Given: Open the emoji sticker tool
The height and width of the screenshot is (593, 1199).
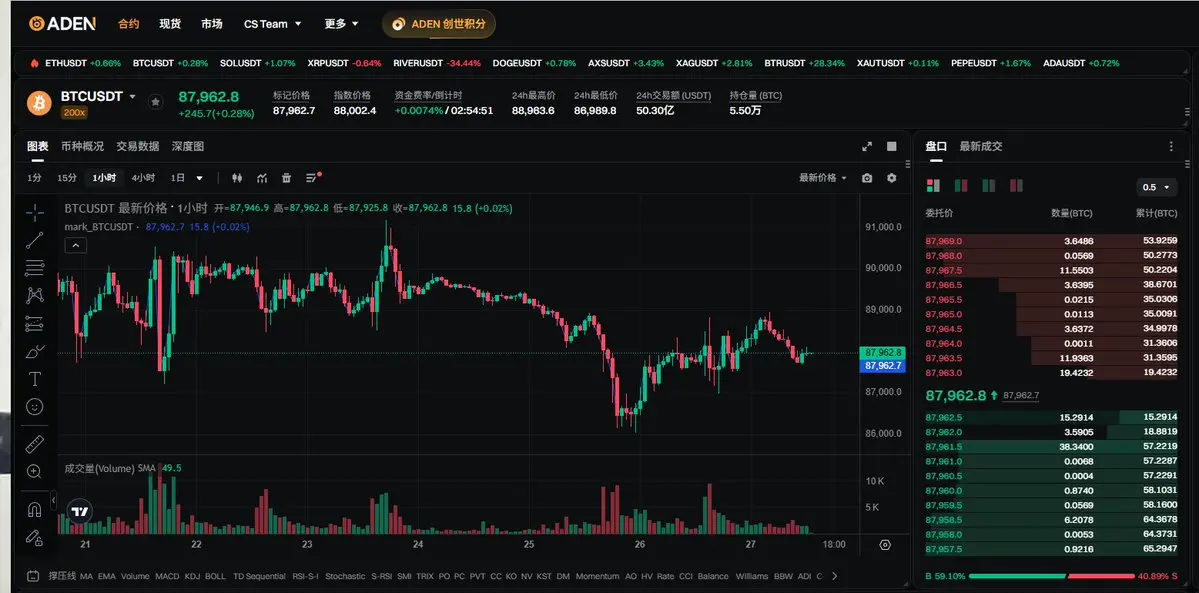Looking at the screenshot, I should [34, 406].
